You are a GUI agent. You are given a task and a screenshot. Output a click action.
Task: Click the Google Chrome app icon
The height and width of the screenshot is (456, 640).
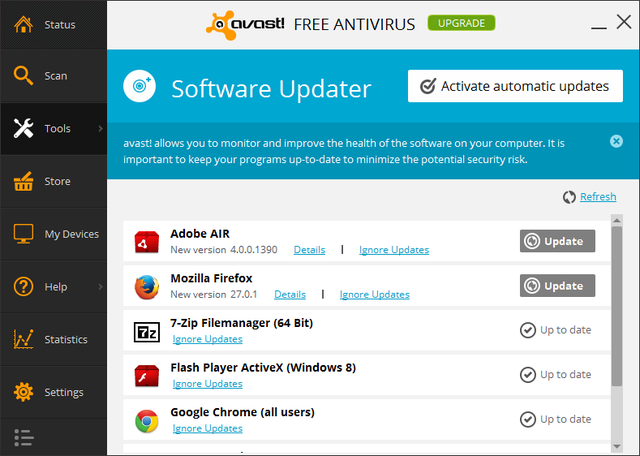tap(147, 421)
